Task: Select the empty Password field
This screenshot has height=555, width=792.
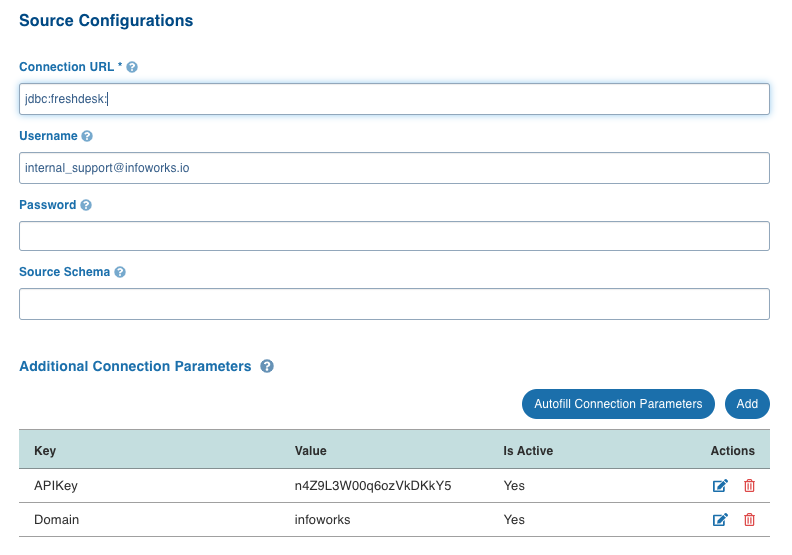Action: click(394, 236)
